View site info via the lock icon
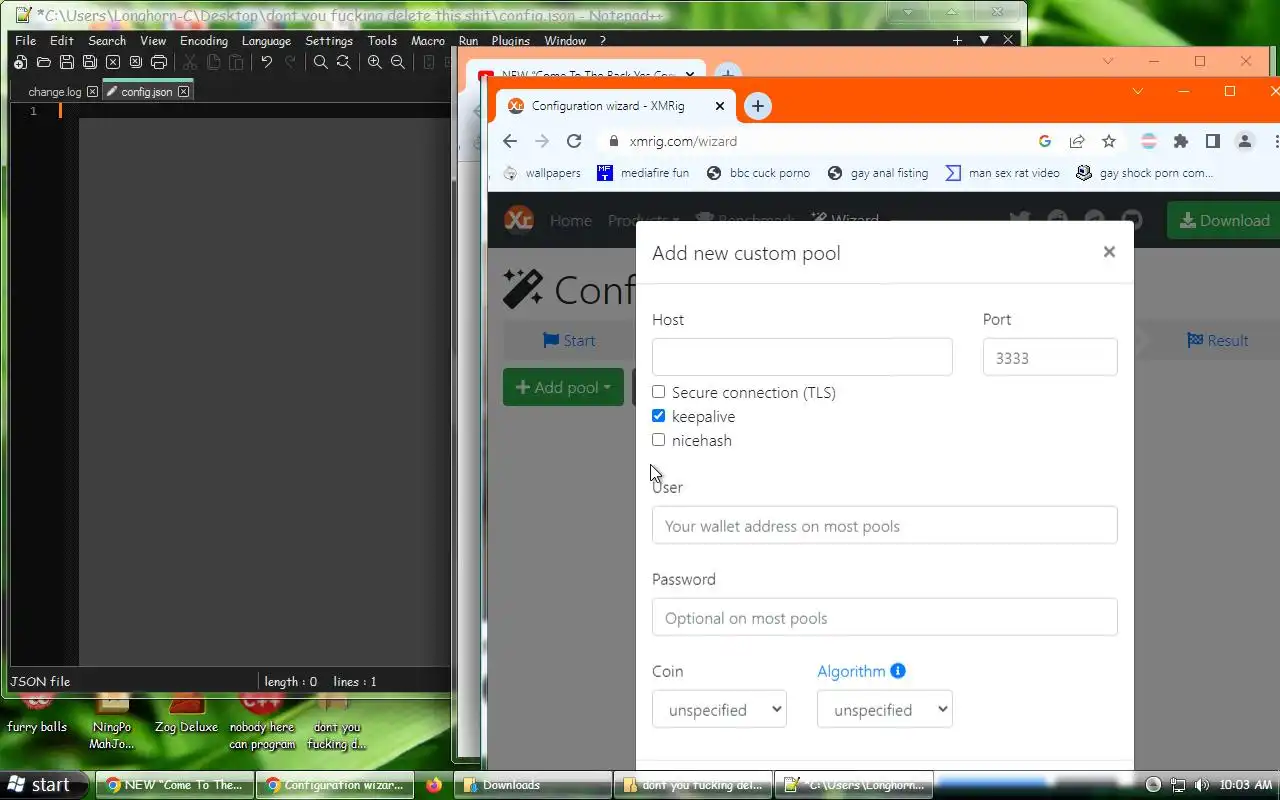 point(614,142)
